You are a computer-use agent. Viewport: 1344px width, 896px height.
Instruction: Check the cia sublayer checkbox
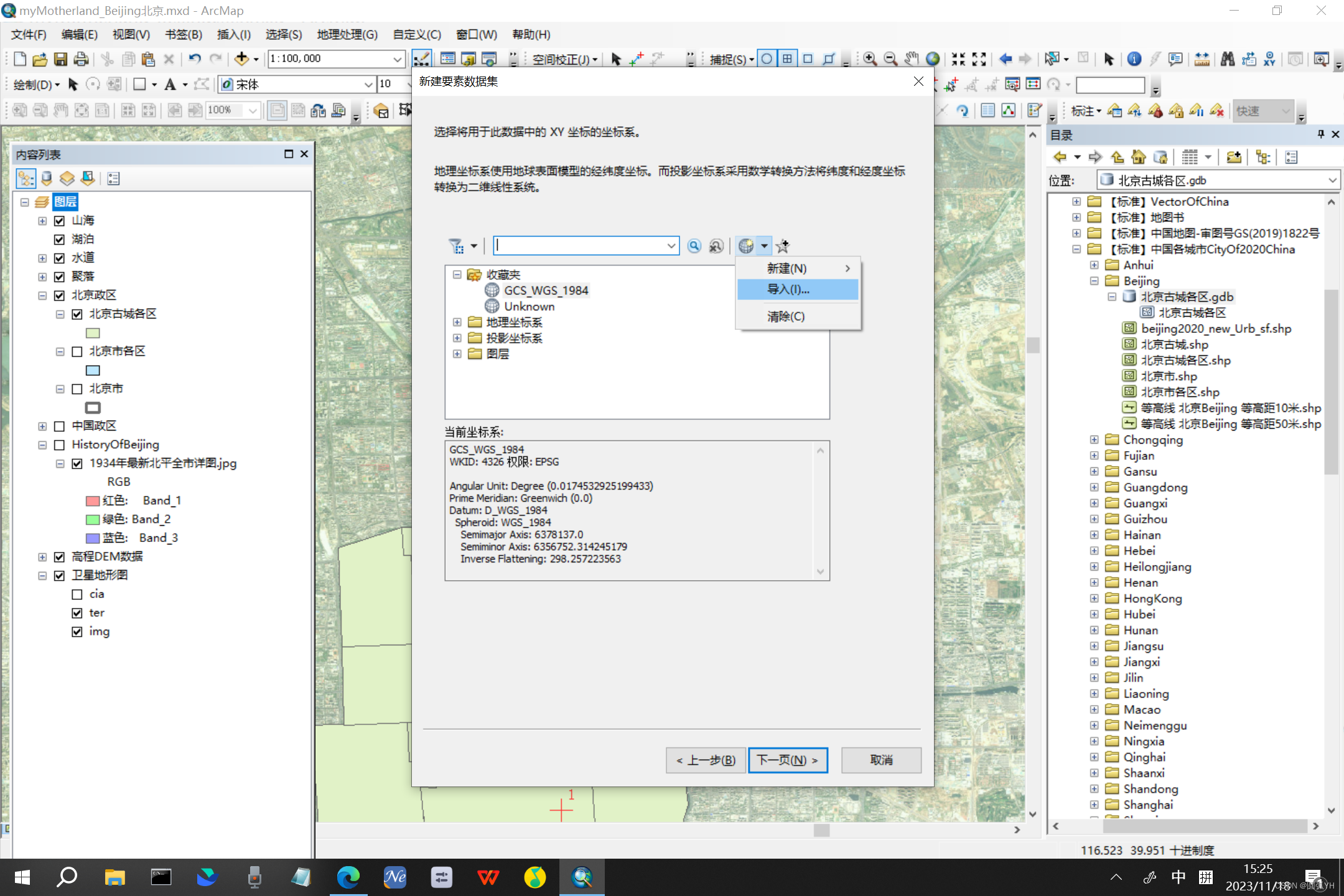click(x=77, y=594)
